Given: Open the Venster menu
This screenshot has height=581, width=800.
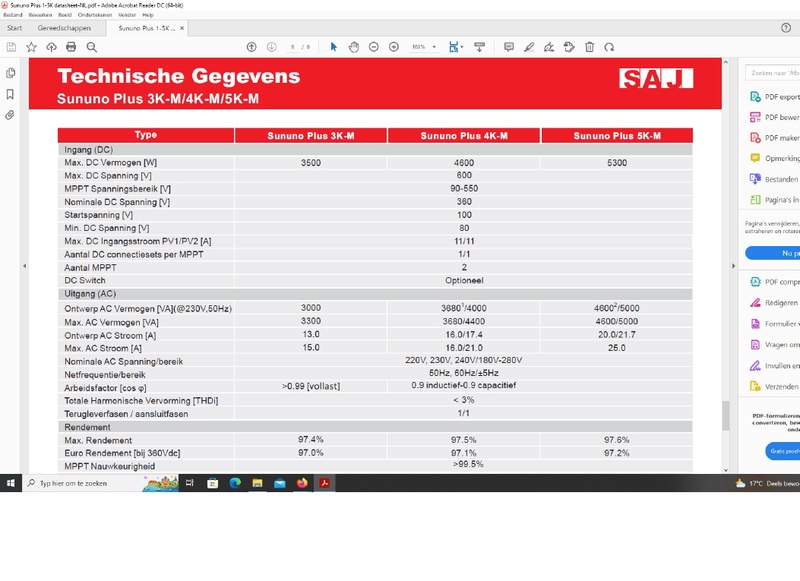Looking at the screenshot, I should pos(127,15).
